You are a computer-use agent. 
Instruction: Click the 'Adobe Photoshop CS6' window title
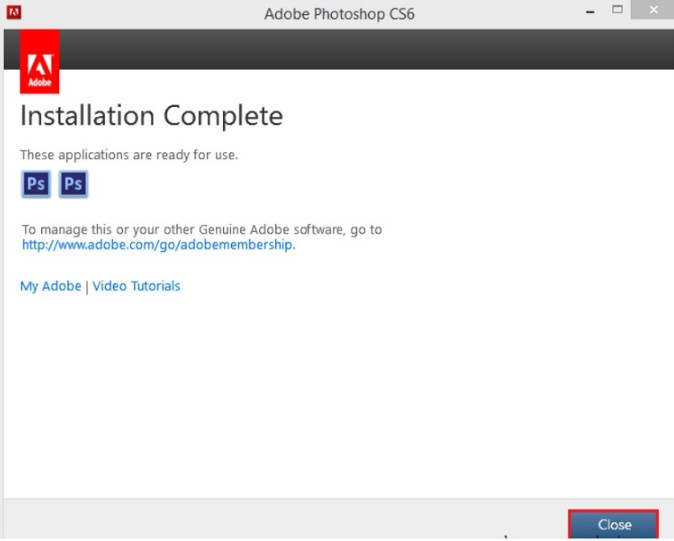click(x=340, y=14)
